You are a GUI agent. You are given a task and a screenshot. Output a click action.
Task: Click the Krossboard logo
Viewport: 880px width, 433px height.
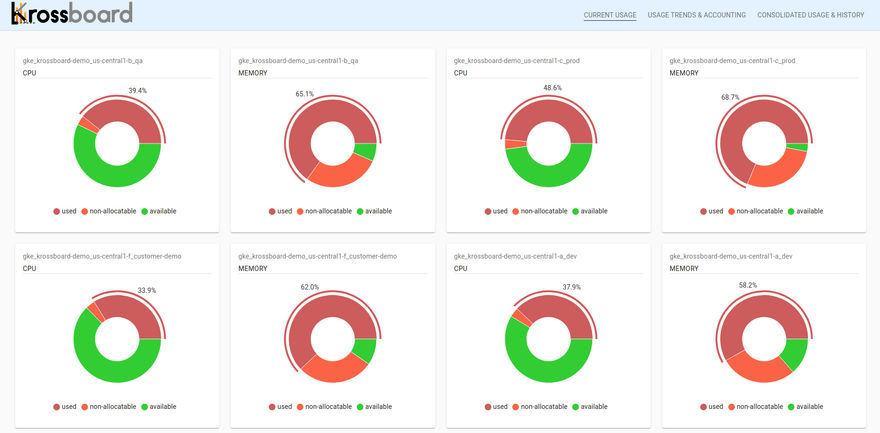click(72, 14)
